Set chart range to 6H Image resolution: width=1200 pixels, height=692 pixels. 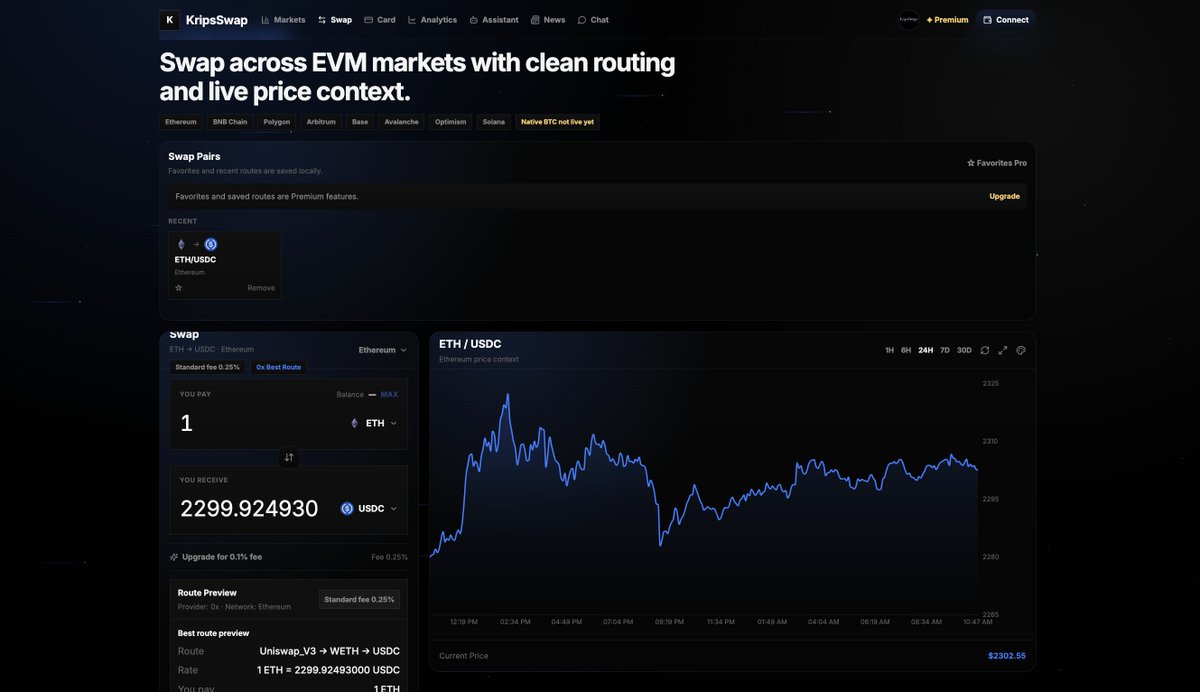[906, 350]
